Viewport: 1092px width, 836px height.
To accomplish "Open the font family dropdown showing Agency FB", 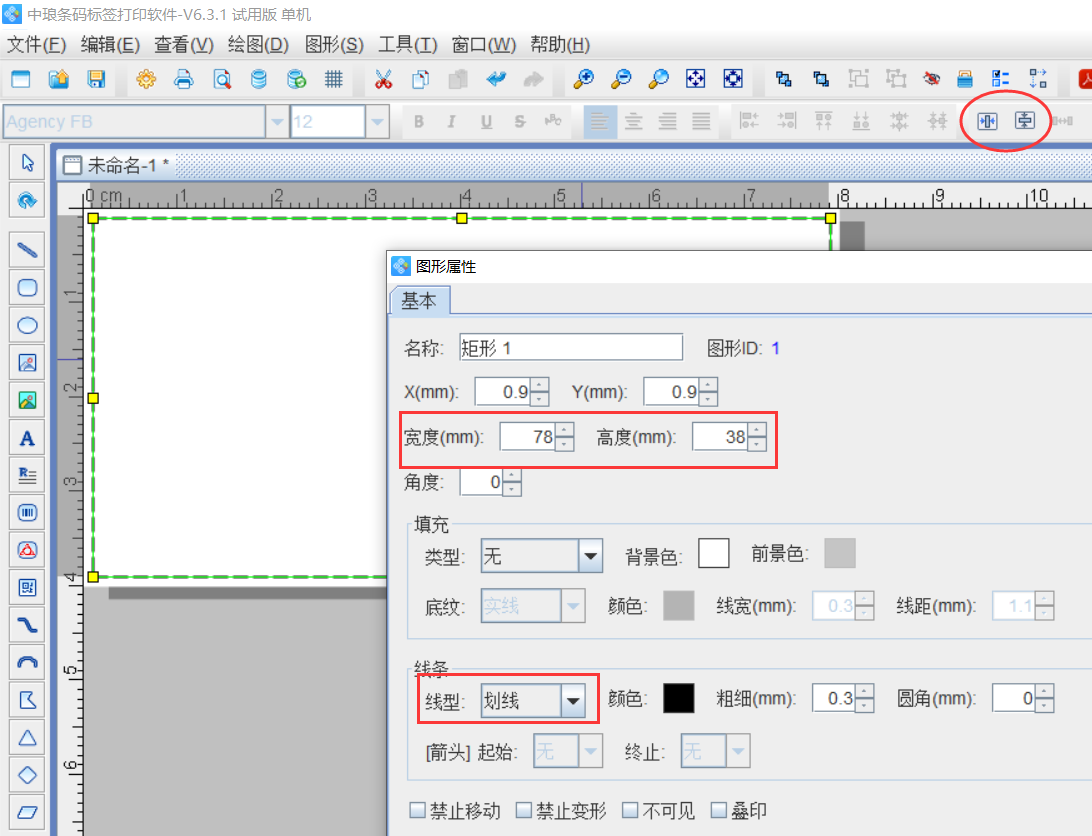I will pyautogui.click(x=276, y=120).
